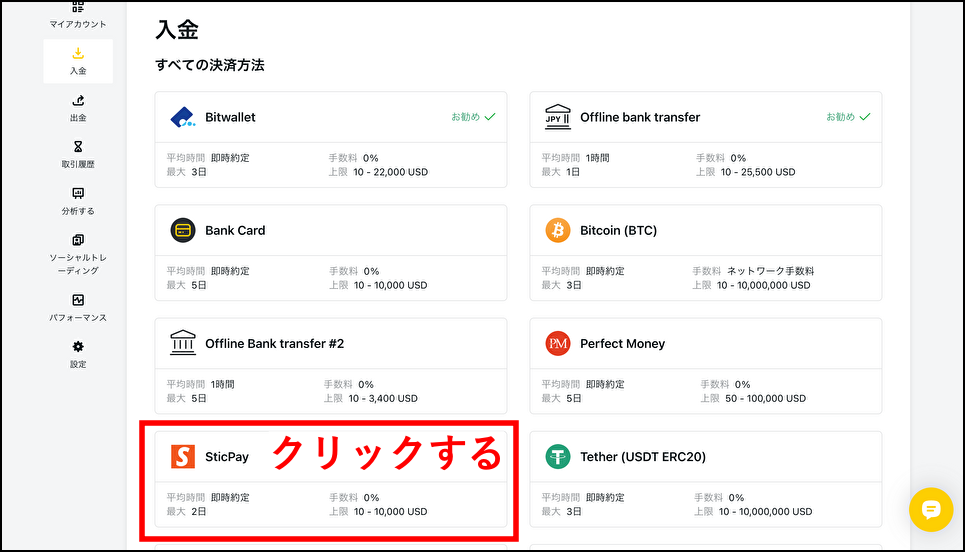Click the '10 - 22,000 USD' limit on Bitwallet
The width and height of the screenshot is (965, 552).
pyautogui.click(x=390, y=172)
